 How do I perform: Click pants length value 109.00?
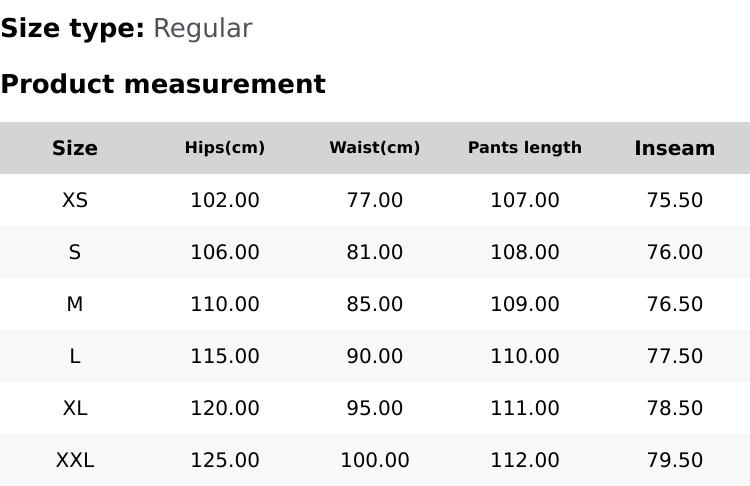pyautogui.click(x=525, y=304)
